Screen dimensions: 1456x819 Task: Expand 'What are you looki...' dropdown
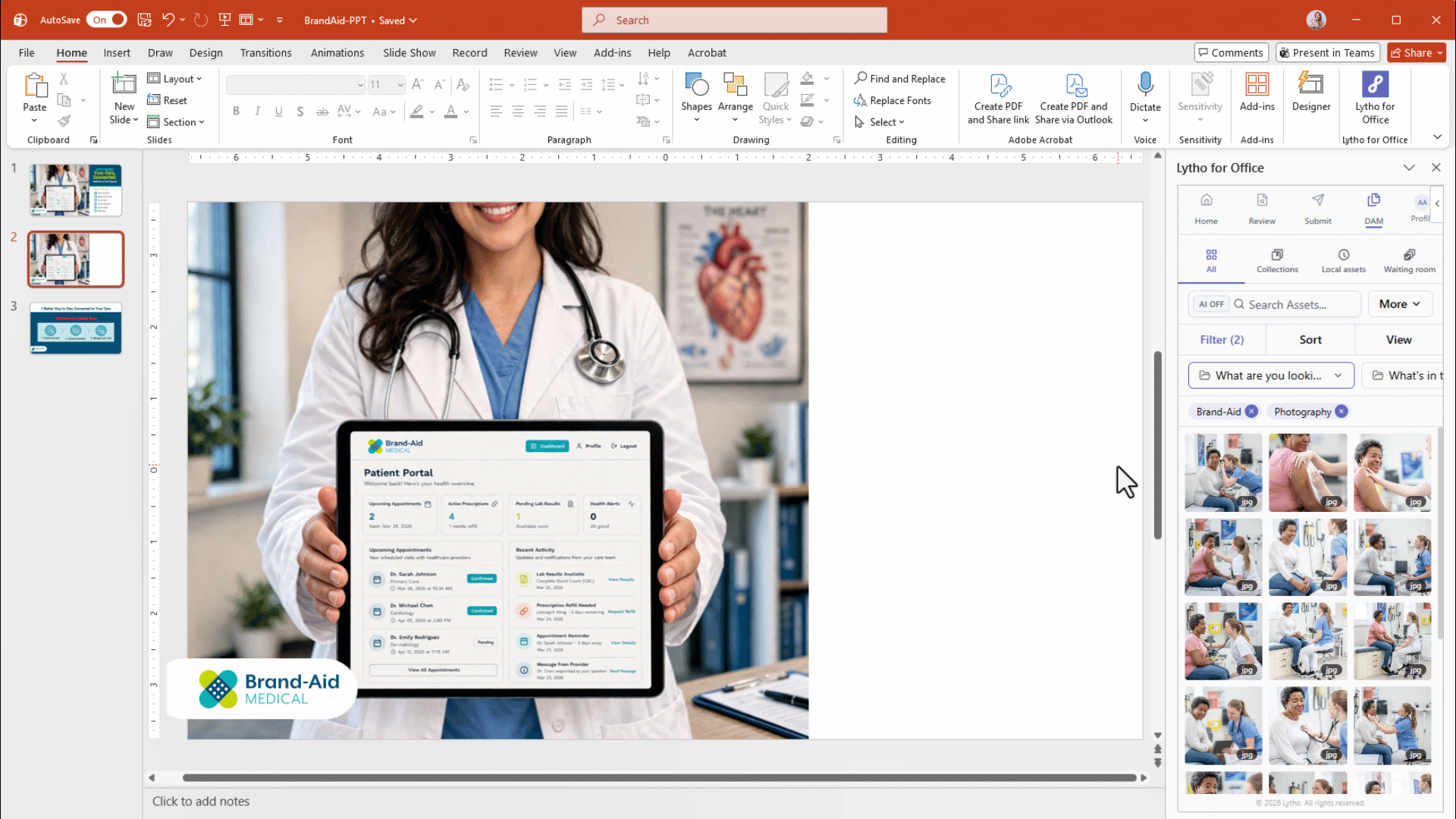(x=1271, y=375)
